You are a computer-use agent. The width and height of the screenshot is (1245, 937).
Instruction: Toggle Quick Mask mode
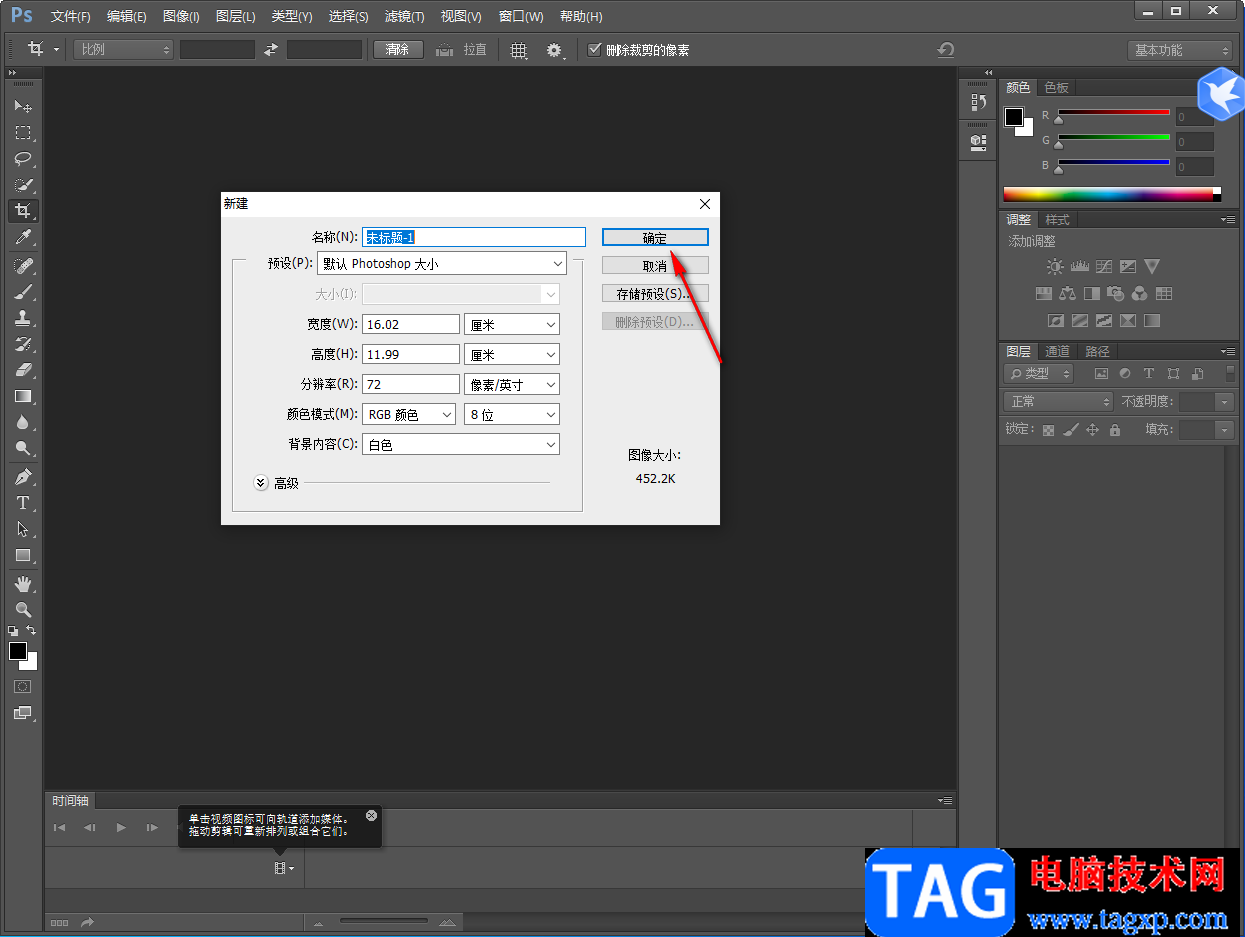pos(23,687)
